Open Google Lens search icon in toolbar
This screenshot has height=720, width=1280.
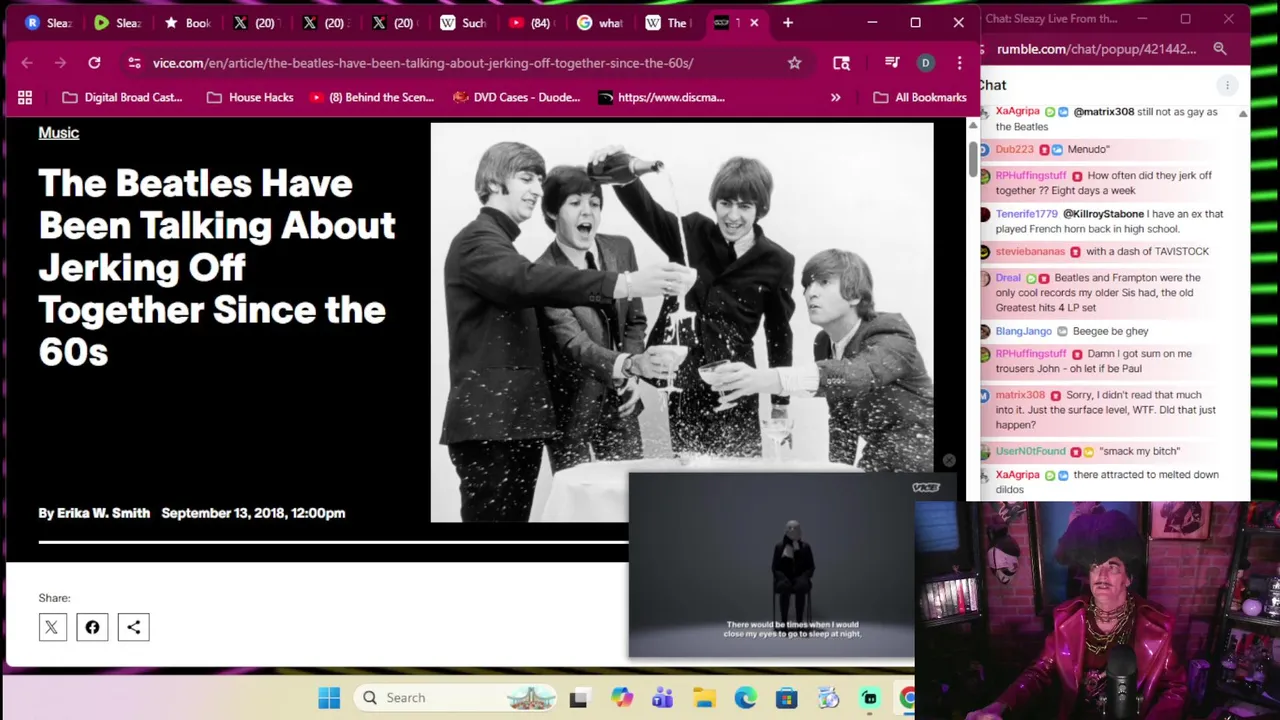coord(841,63)
